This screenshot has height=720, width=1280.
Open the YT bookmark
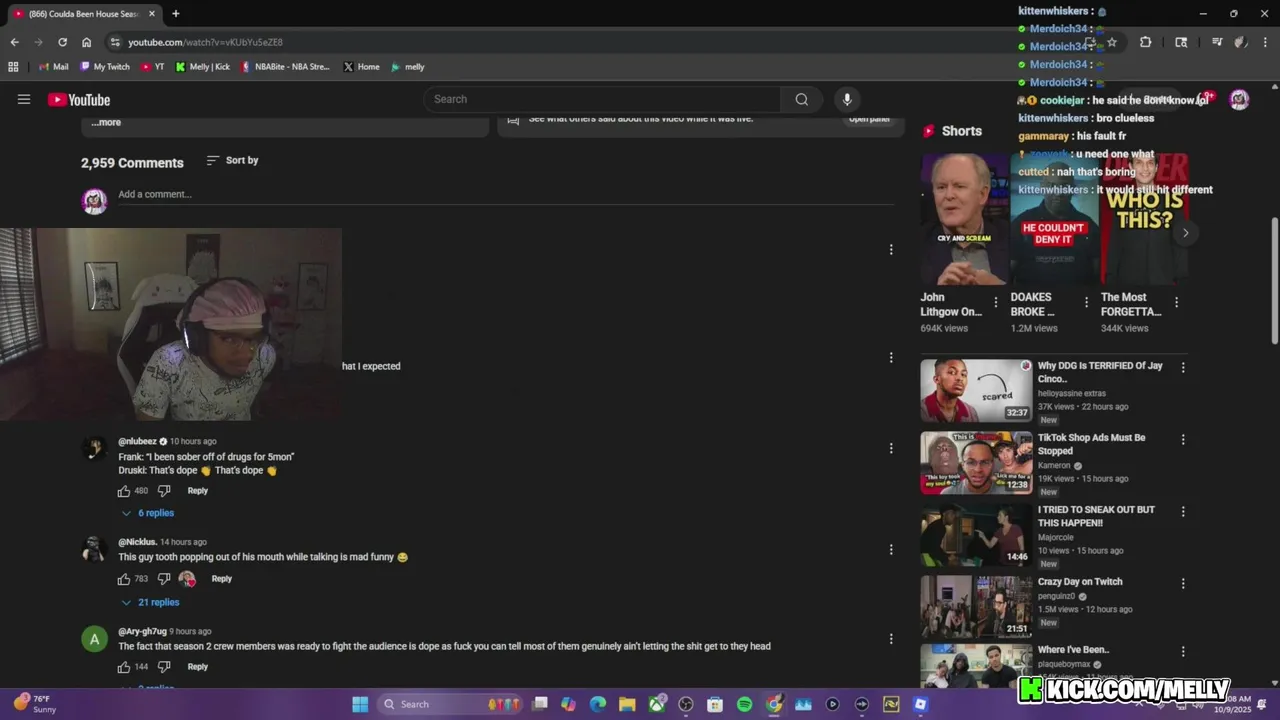point(152,67)
